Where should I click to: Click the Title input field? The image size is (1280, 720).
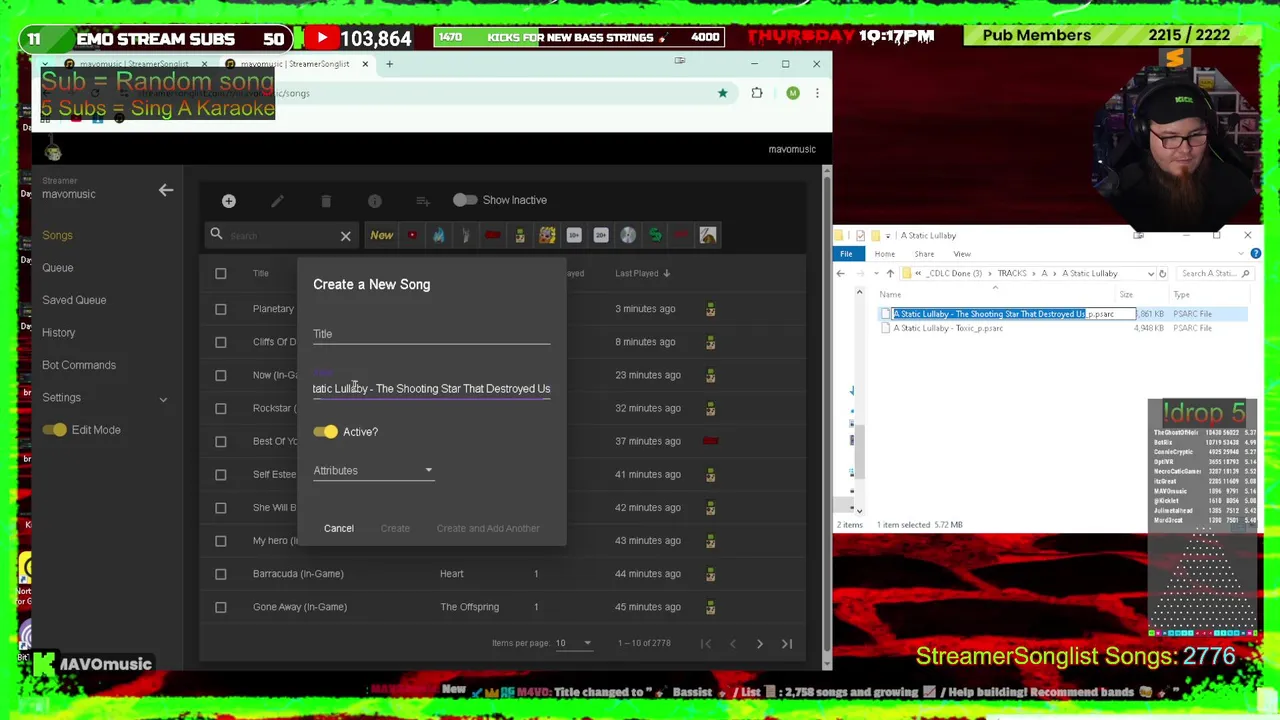(x=431, y=334)
